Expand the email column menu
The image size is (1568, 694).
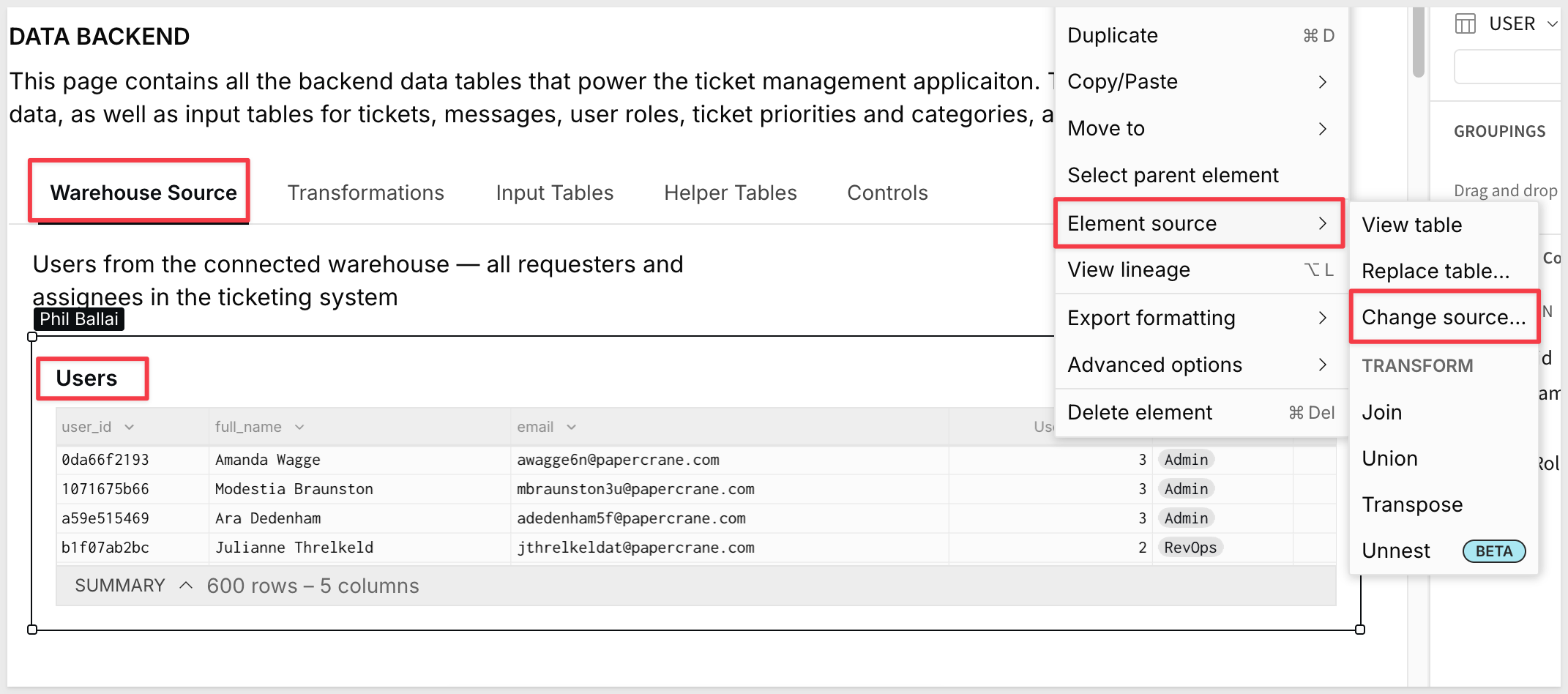coord(572,427)
